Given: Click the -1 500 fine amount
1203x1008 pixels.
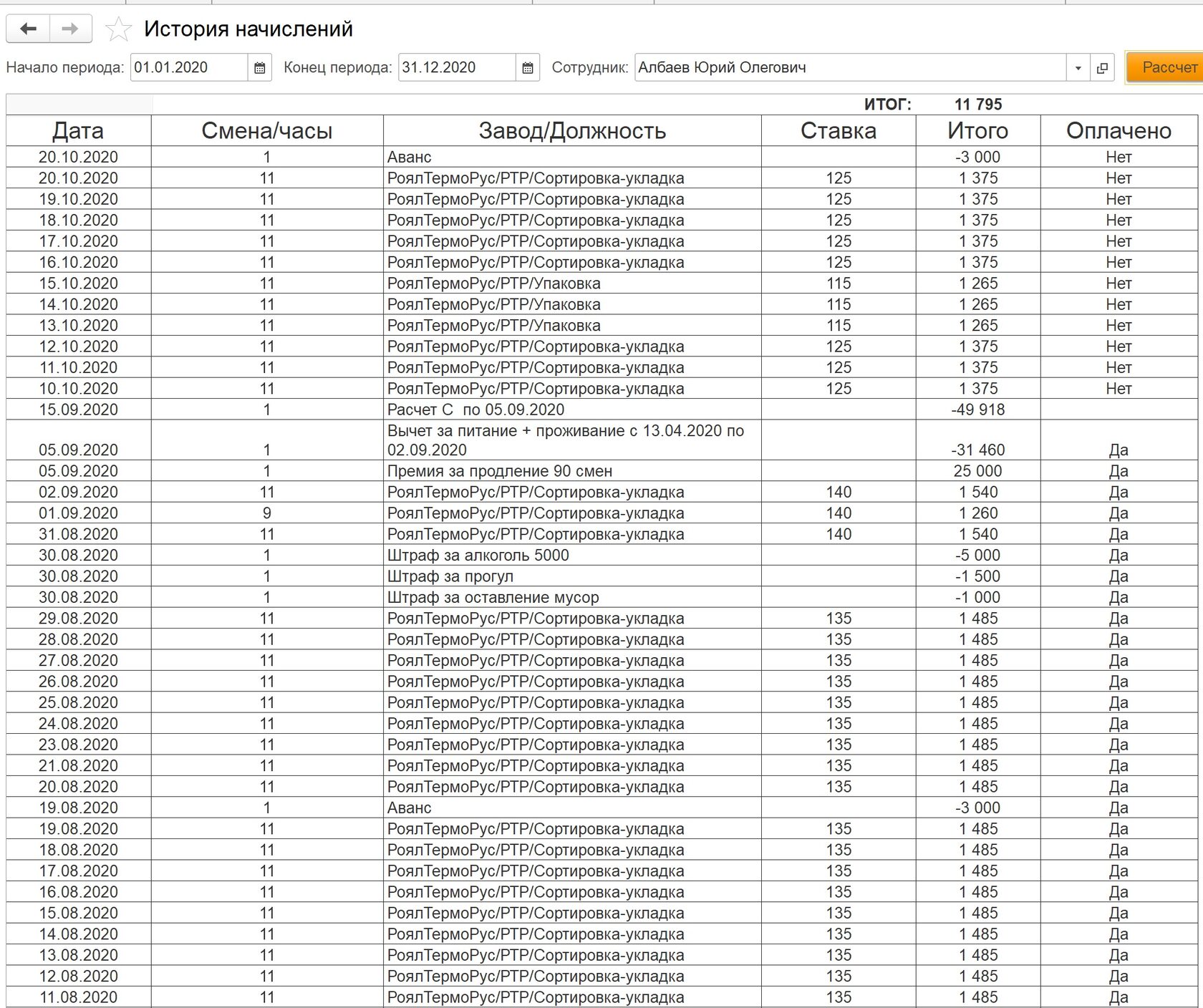Looking at the screenshot, I should coord(978,576).
